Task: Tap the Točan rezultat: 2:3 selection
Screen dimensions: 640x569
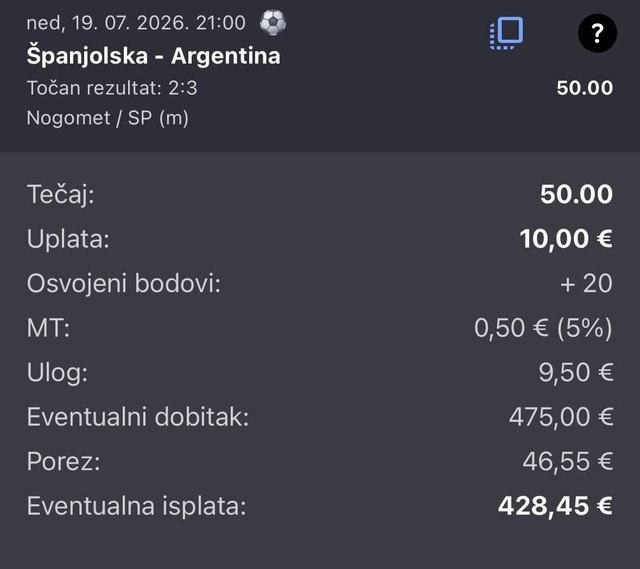Action: tap(112, 88)
